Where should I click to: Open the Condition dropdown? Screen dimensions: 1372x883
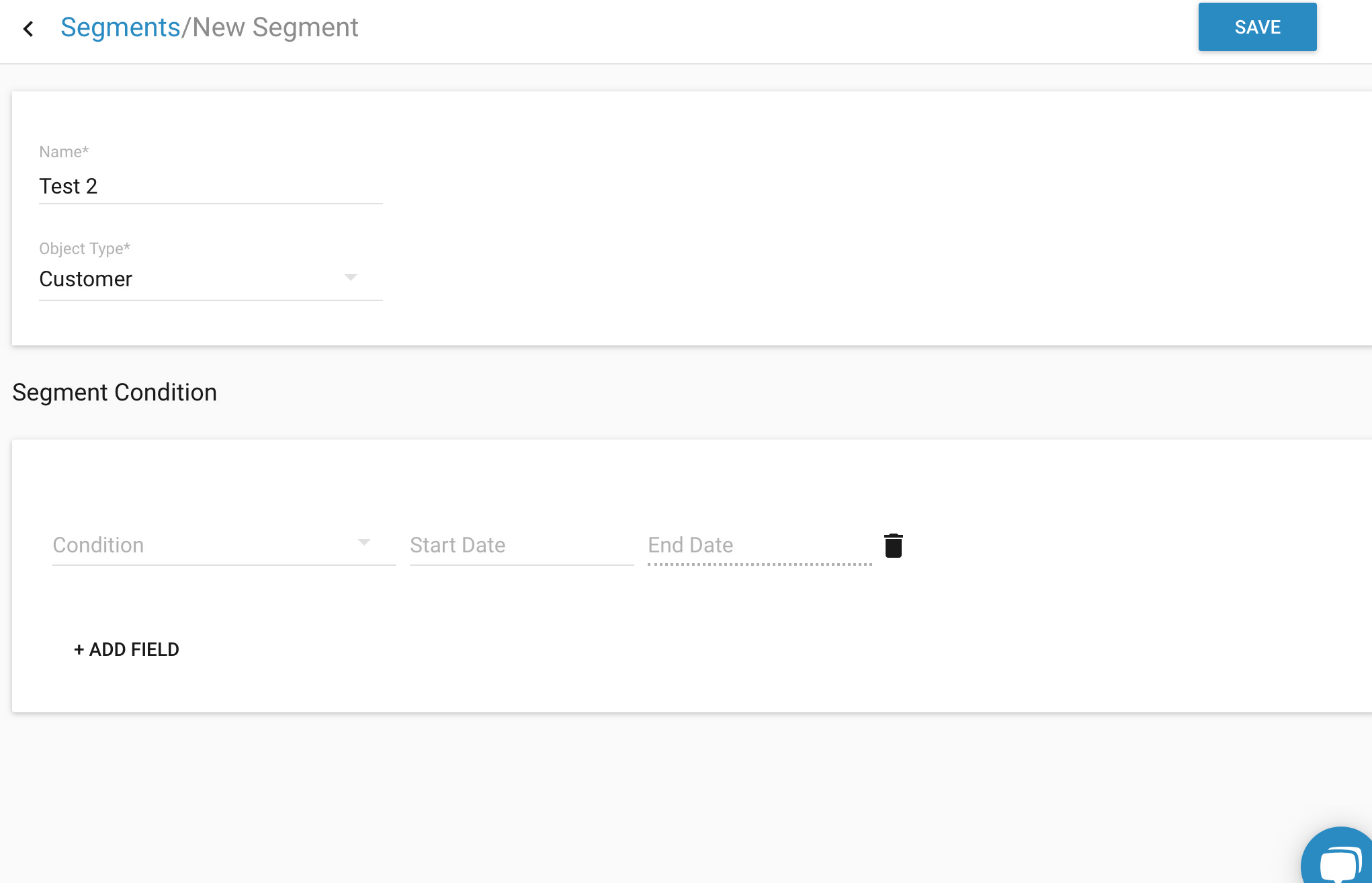tap(224, 545)
